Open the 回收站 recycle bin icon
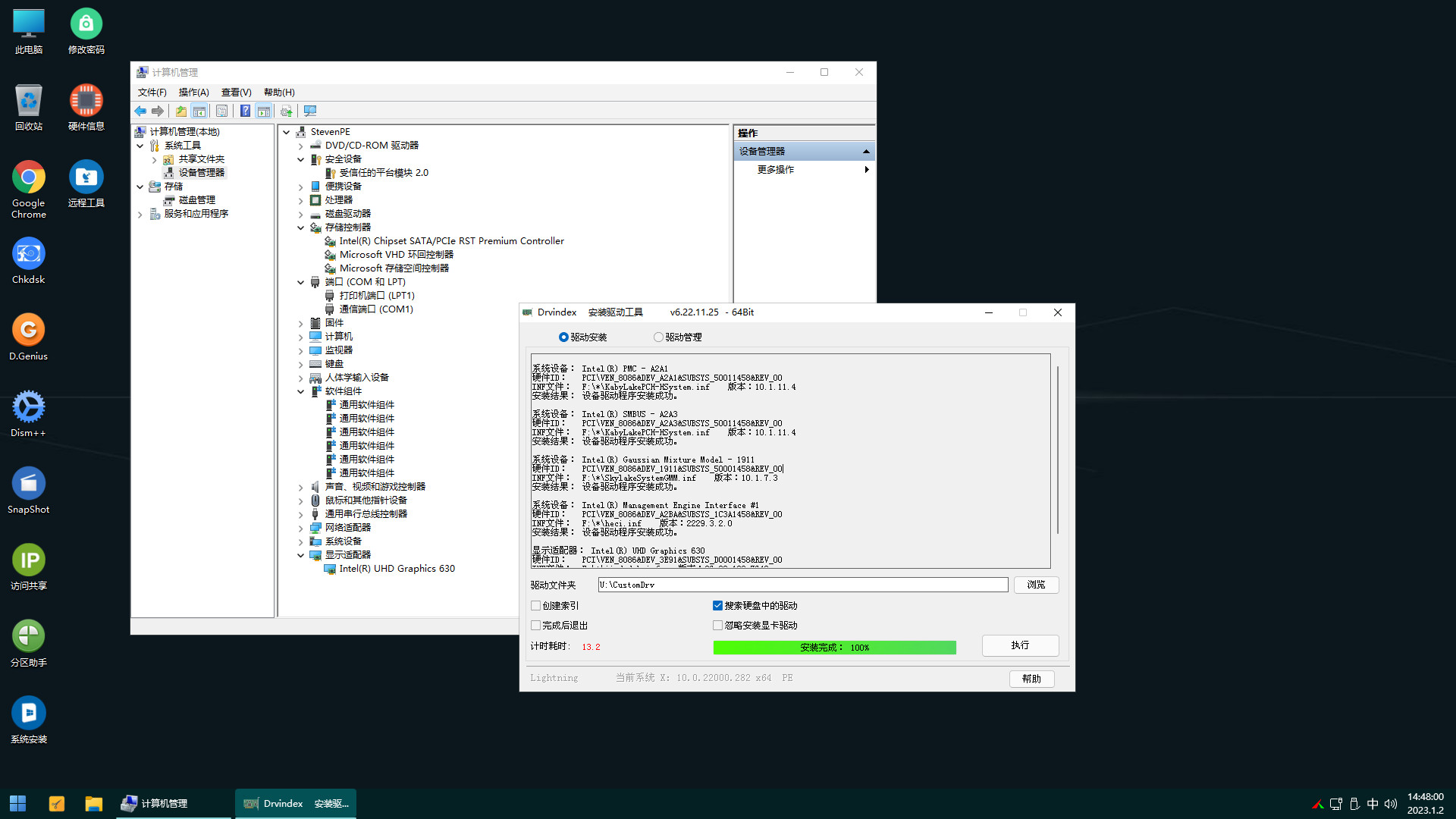The width and height of the screenshot is (1456, 819). pyautogui.click(x=29, y=108)
